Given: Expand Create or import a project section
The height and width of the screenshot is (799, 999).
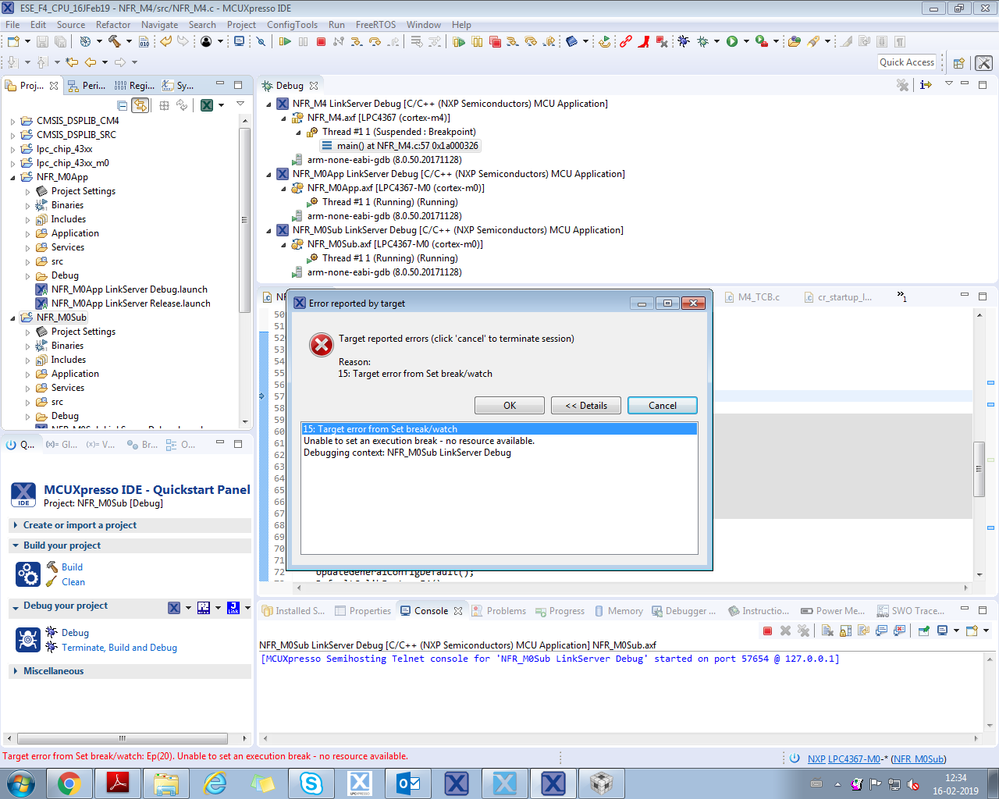Looking at the screenshot, I should coord(16,525).
